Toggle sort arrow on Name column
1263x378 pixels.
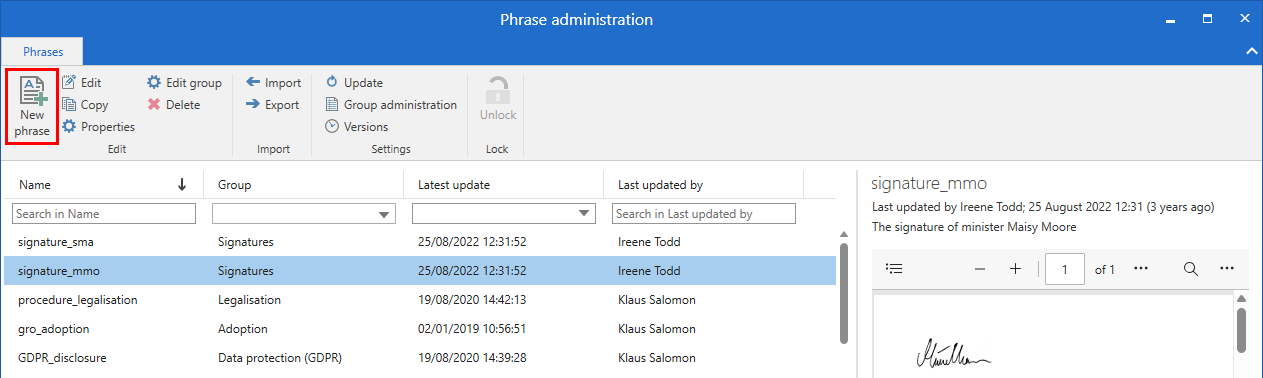[182, 184]
